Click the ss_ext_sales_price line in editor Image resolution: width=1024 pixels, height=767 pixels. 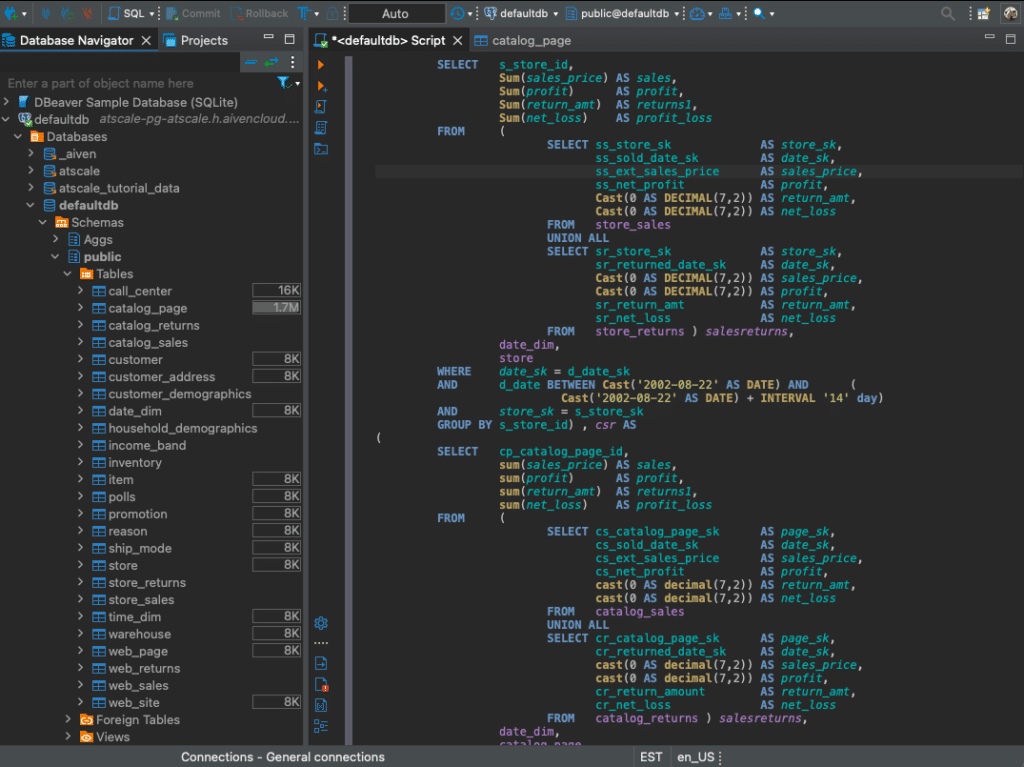click(x=699, y=171)
